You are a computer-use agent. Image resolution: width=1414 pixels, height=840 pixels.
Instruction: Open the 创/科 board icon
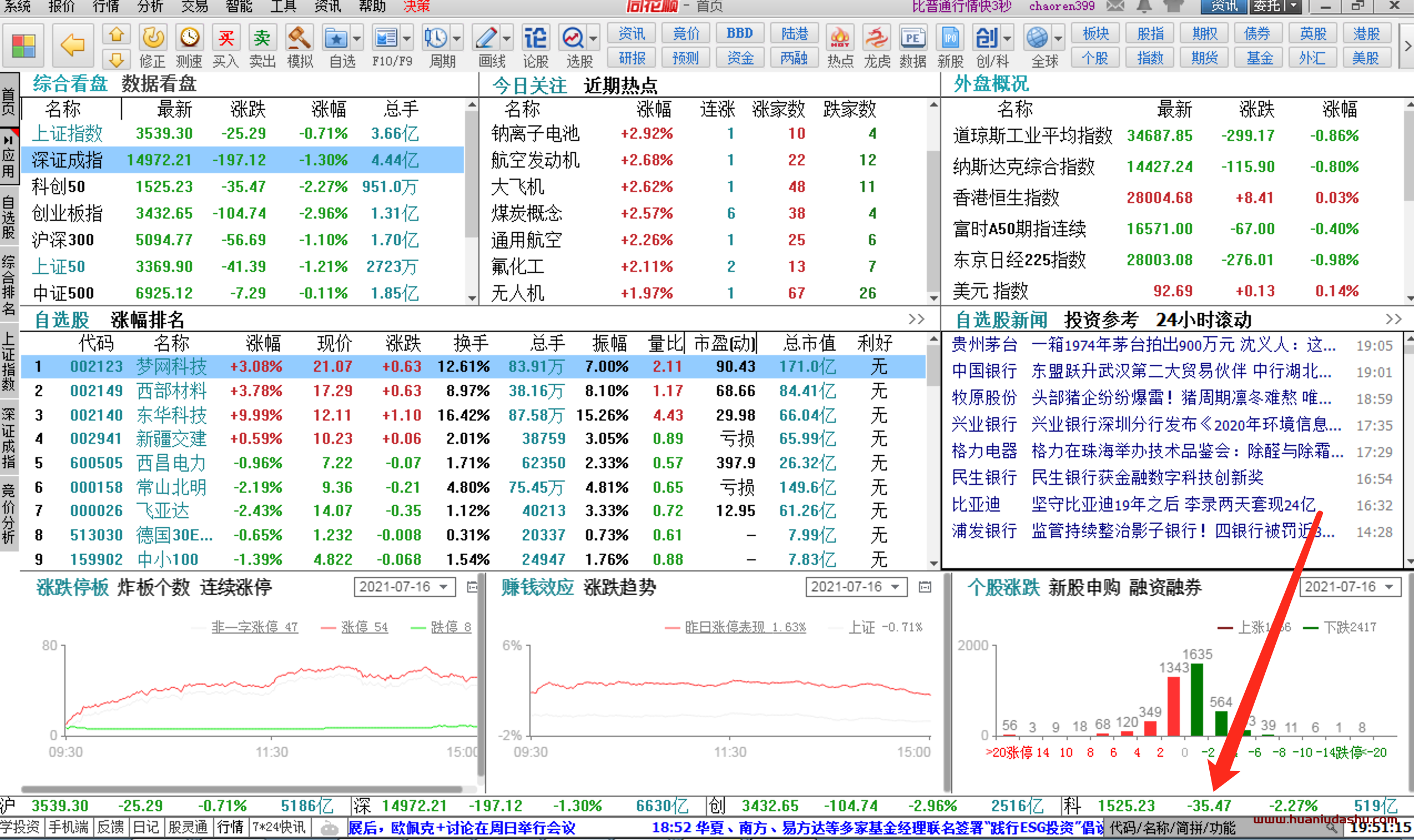987,38
